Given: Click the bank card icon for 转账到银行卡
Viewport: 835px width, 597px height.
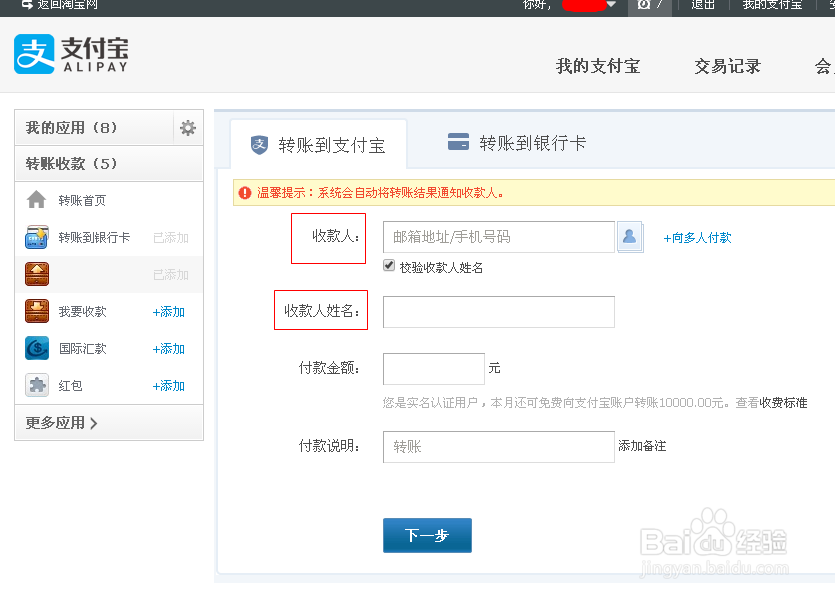Looking at the screenshot, I should pos(36,237).
